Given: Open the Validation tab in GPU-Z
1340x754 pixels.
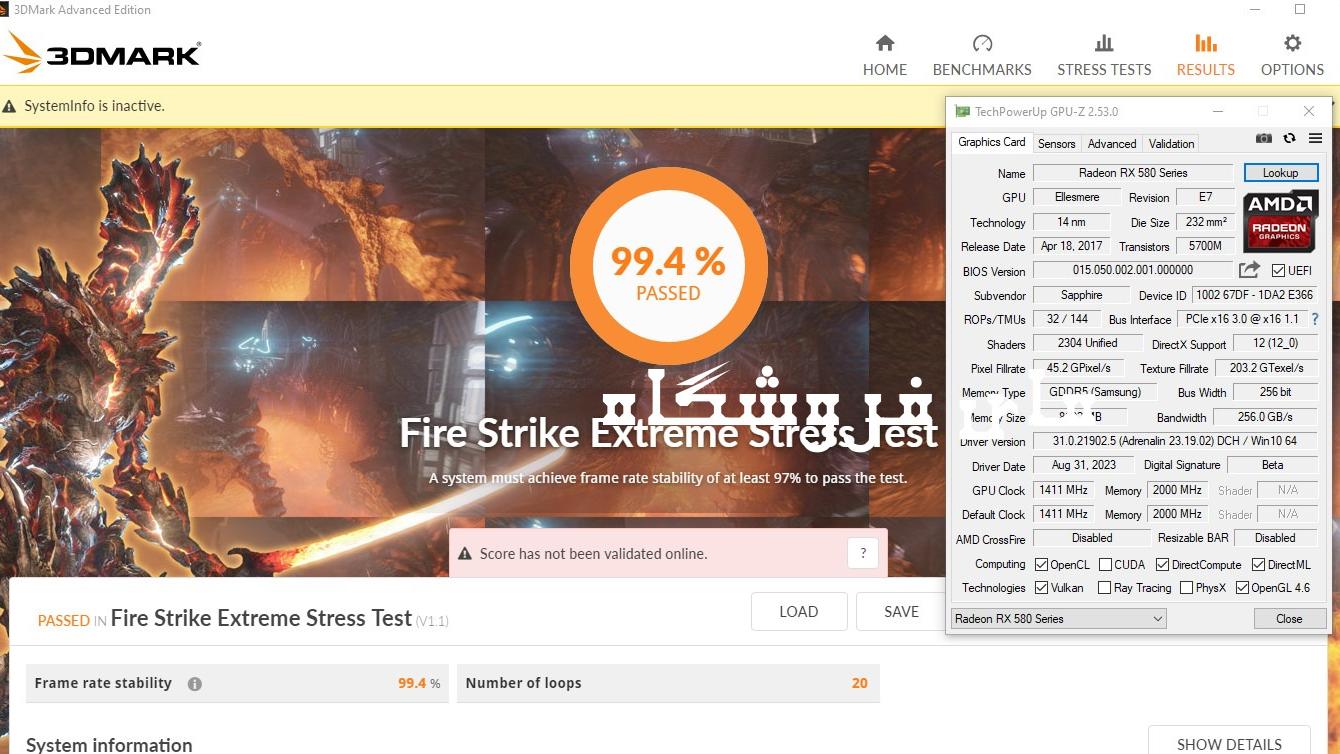Looking at the screenshot, I should coord(1171,144).
